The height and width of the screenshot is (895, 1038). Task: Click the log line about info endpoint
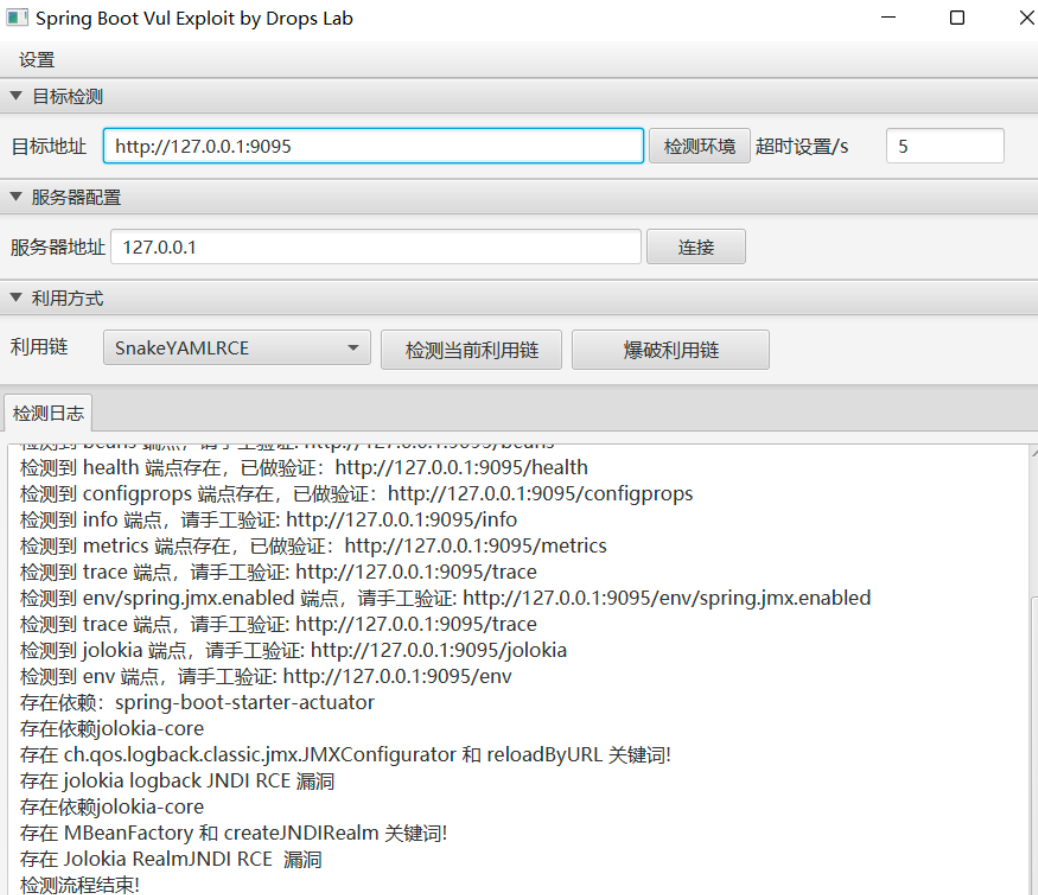[268, 520]
